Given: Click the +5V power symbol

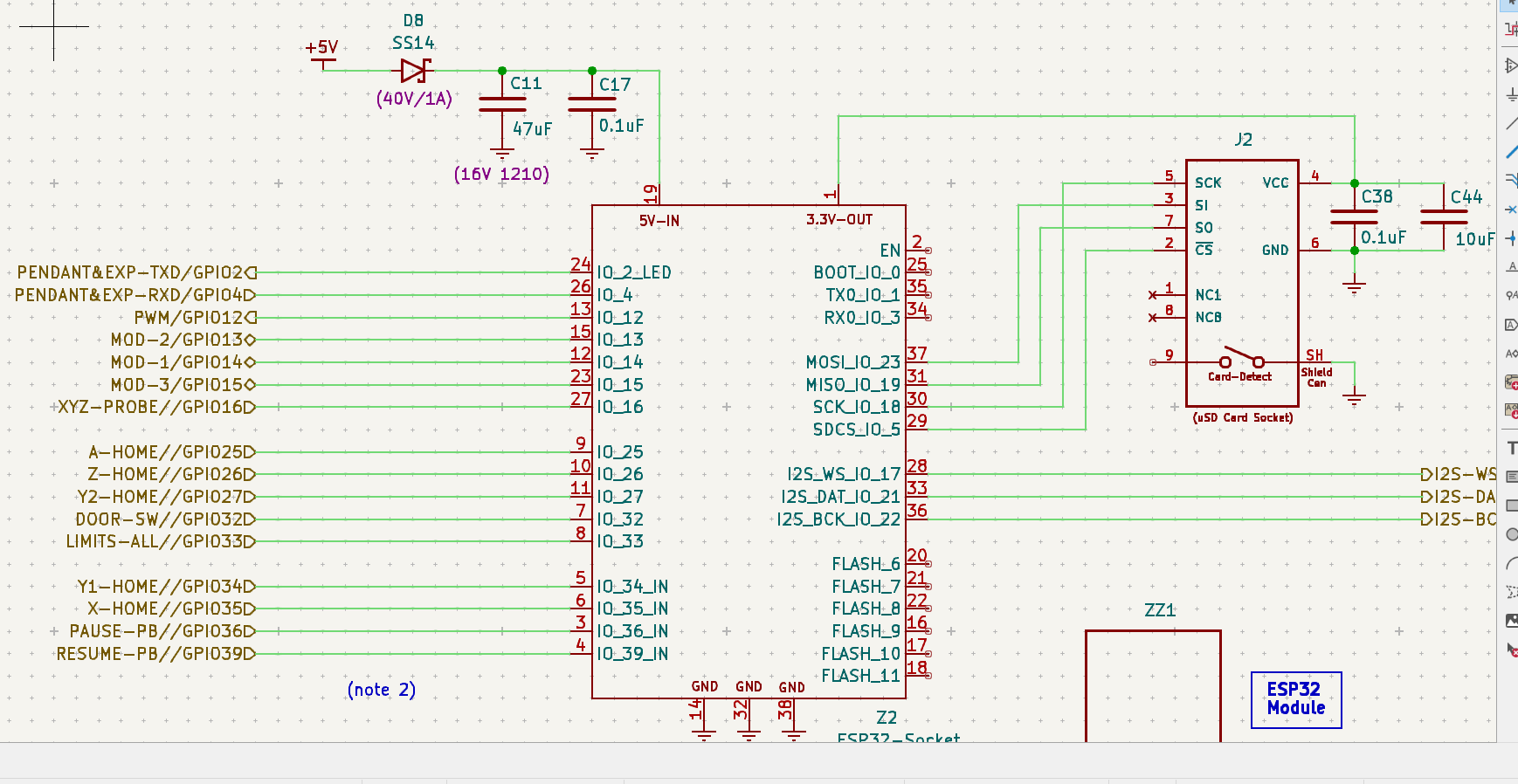Looking at the screenshot, I should [x=322, y=53].
